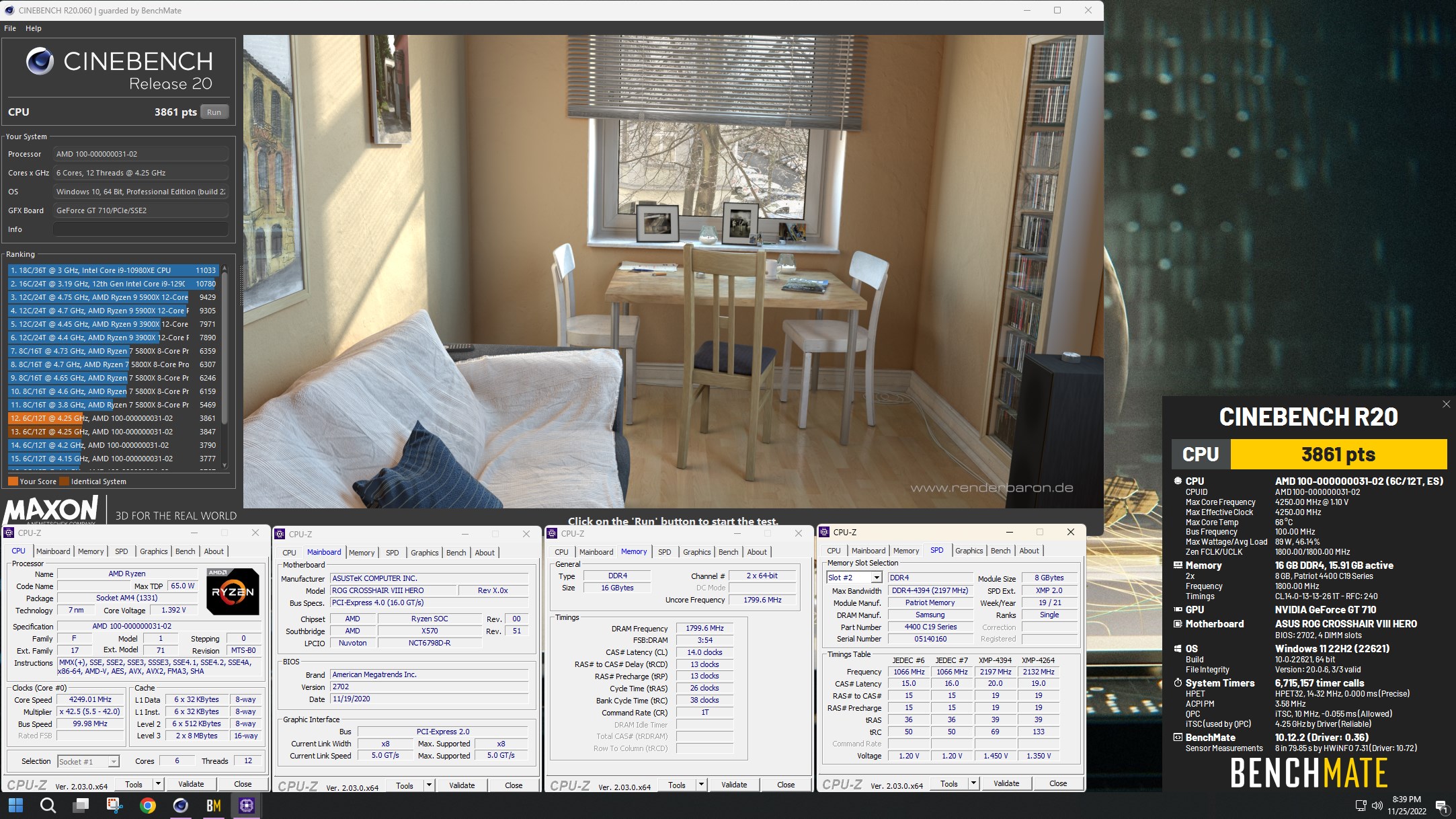Click the OS Windows icon in BenchMate panel
Viewport: 1456px width, 819px height.
(x=1178, y=649)
